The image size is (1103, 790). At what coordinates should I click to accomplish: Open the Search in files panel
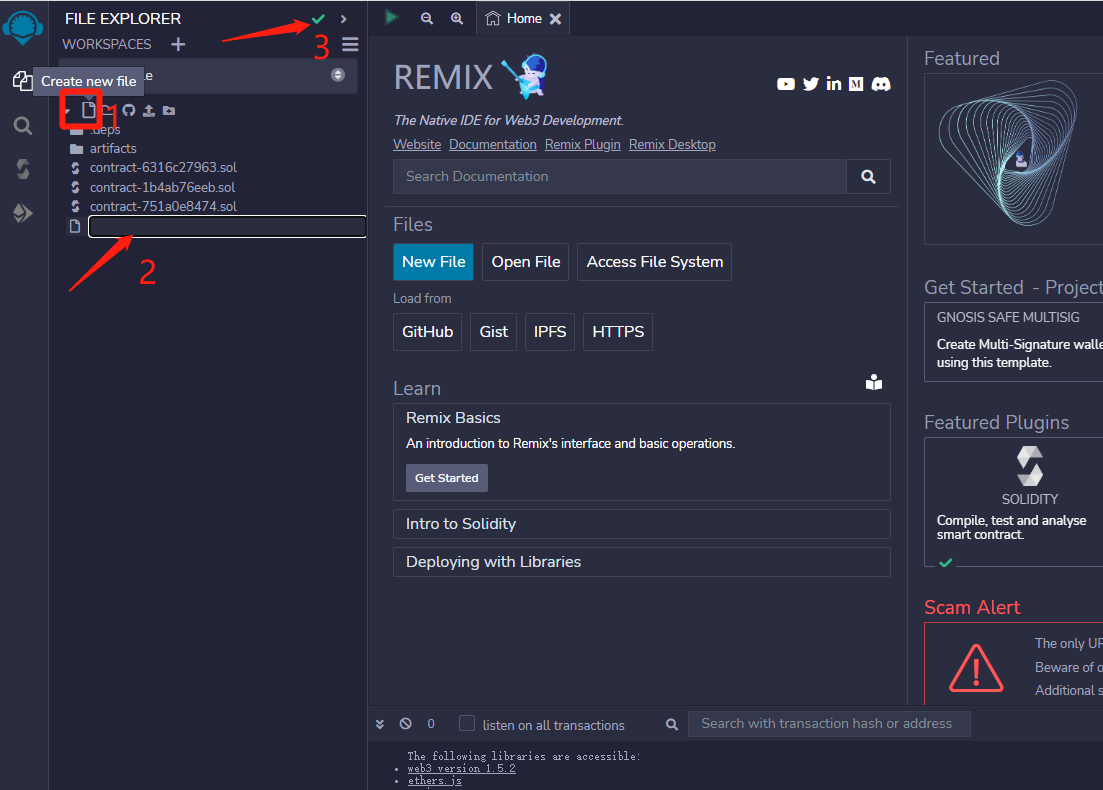[23, 126]
